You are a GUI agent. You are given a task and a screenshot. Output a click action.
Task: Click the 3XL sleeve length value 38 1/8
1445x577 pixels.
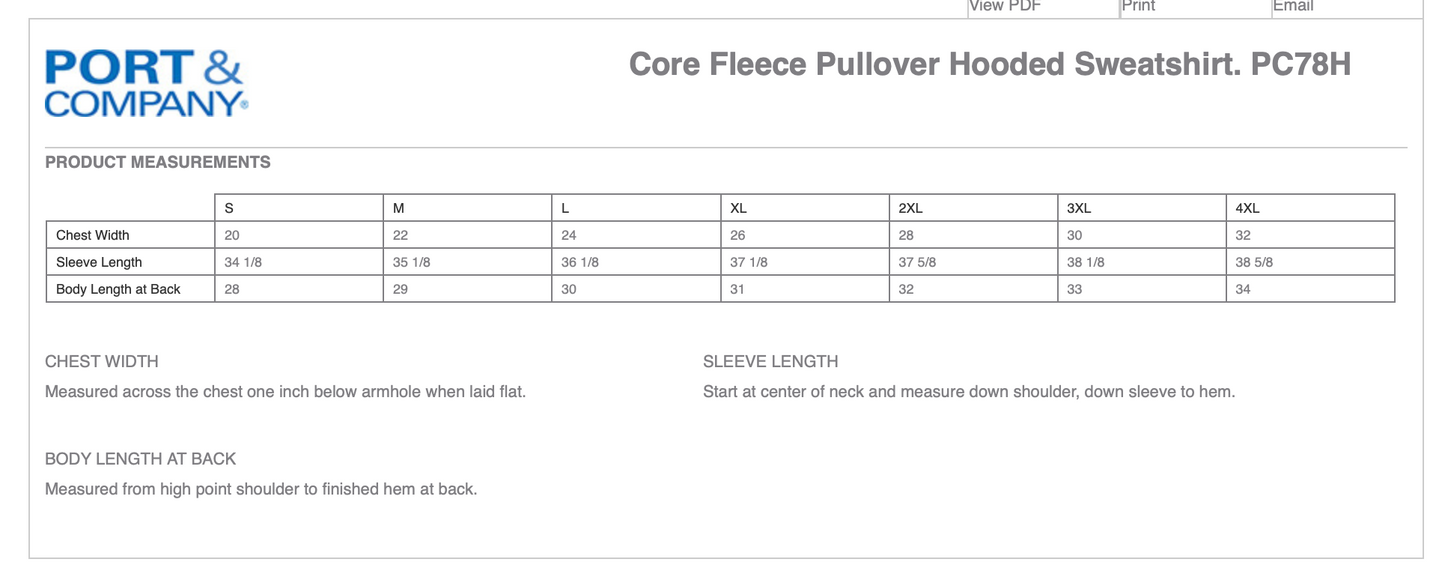pos(1086,262)
